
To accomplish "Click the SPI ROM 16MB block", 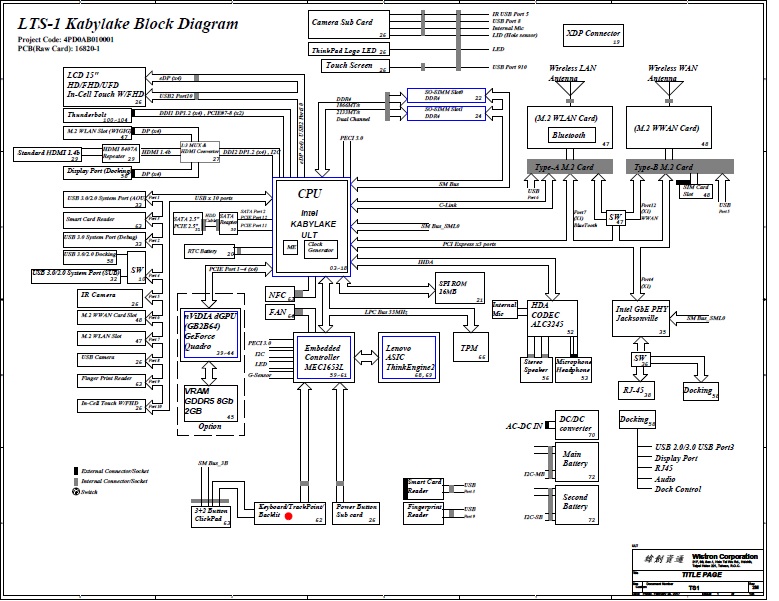I will tap(460, 288).
